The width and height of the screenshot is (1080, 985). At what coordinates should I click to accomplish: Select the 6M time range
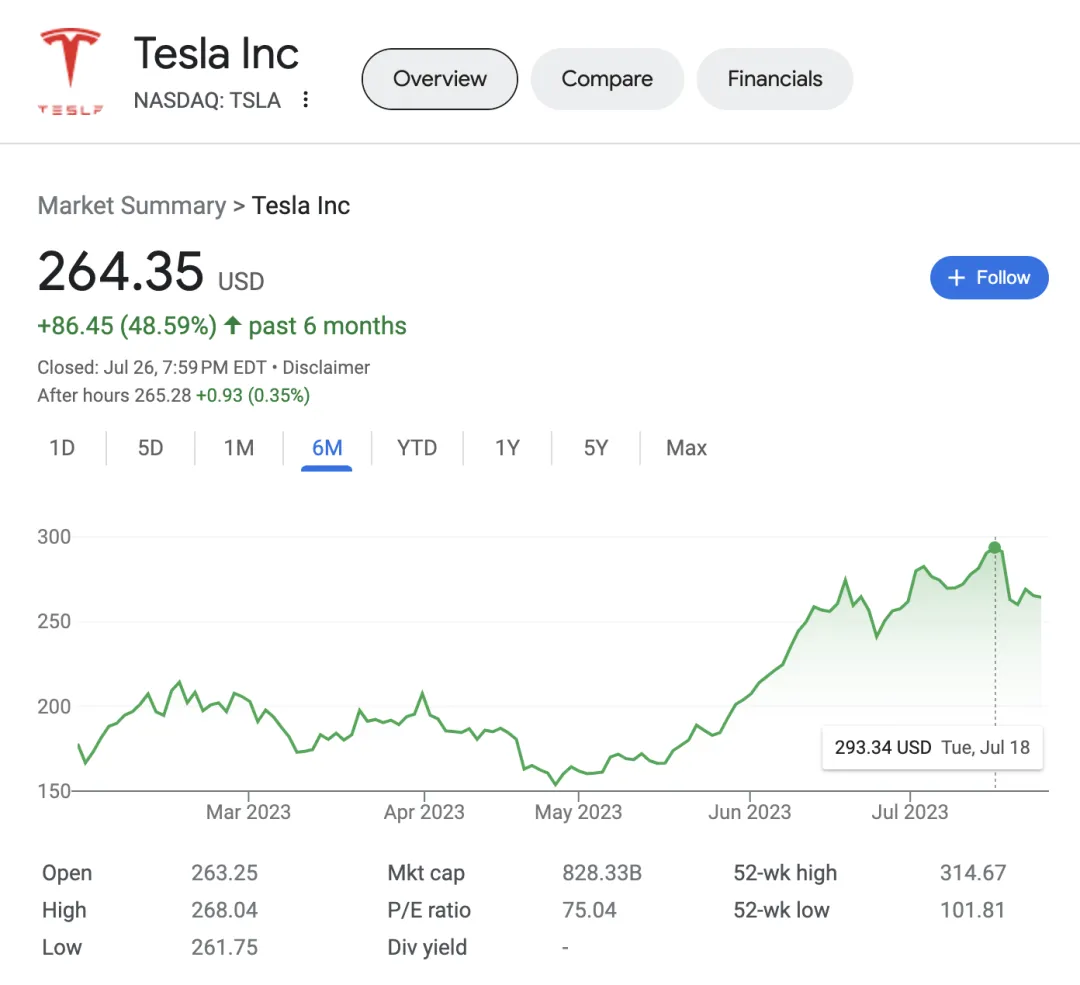tap(327, 448)
